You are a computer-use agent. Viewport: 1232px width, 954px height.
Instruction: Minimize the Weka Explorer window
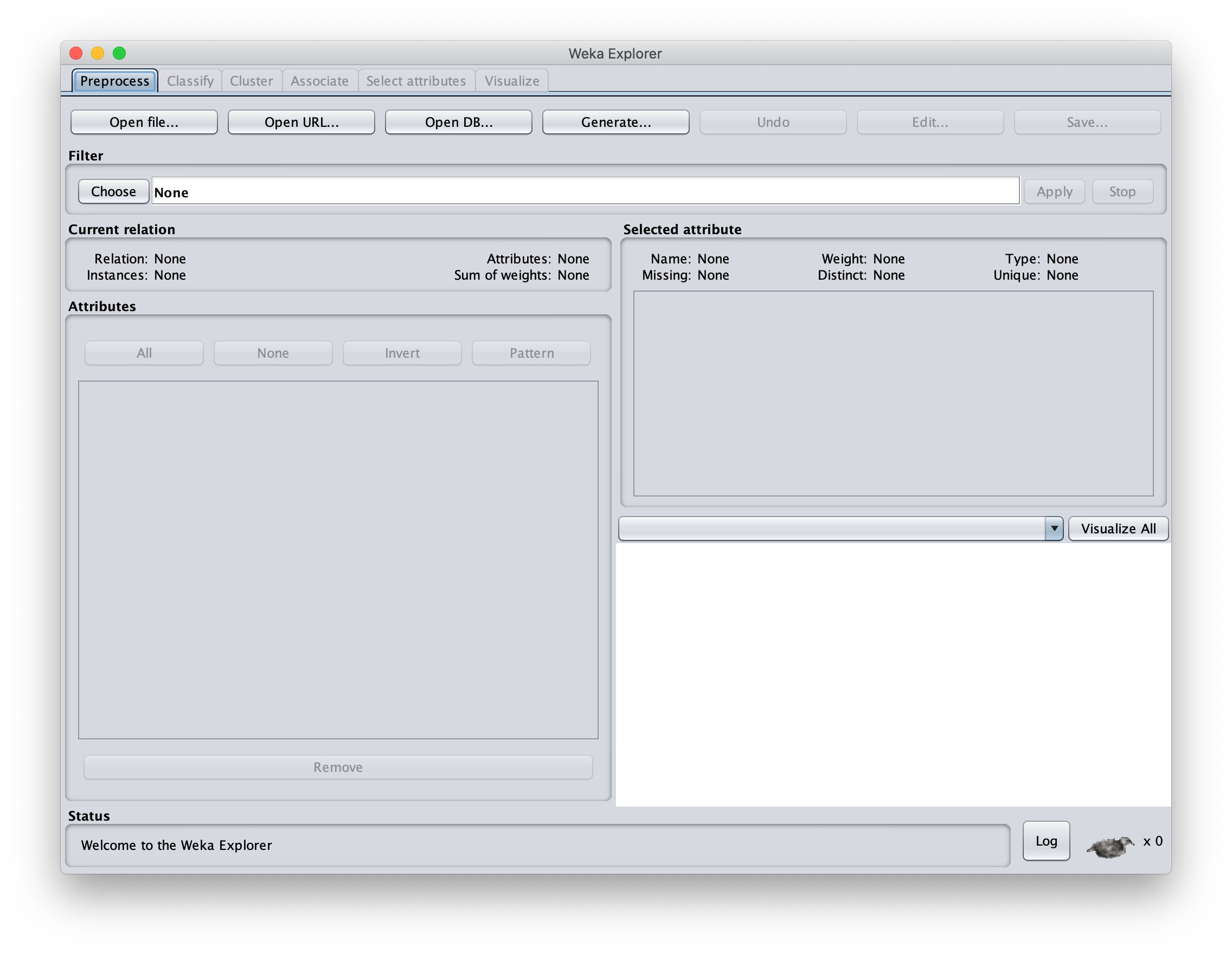[x=98, y=53]
